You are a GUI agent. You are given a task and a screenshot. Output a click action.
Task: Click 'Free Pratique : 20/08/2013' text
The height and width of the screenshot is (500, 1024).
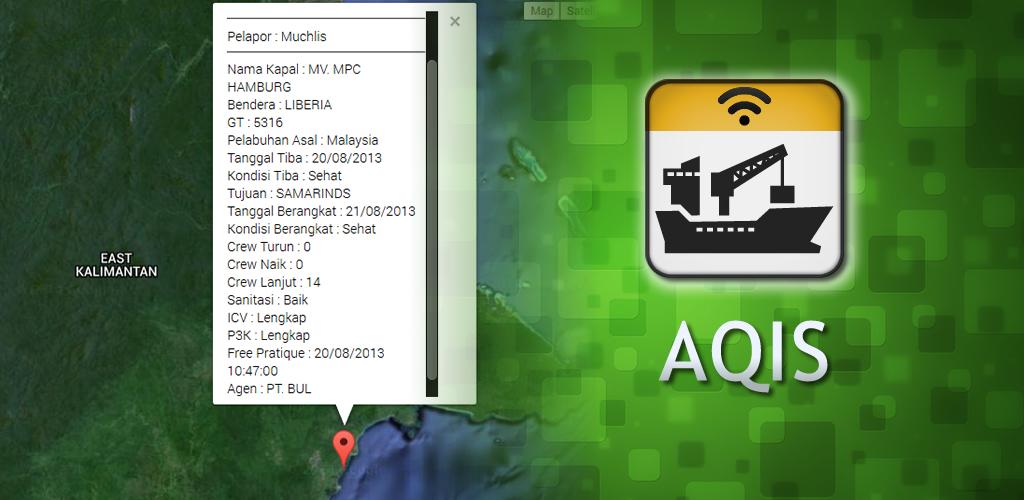(306, 353)
